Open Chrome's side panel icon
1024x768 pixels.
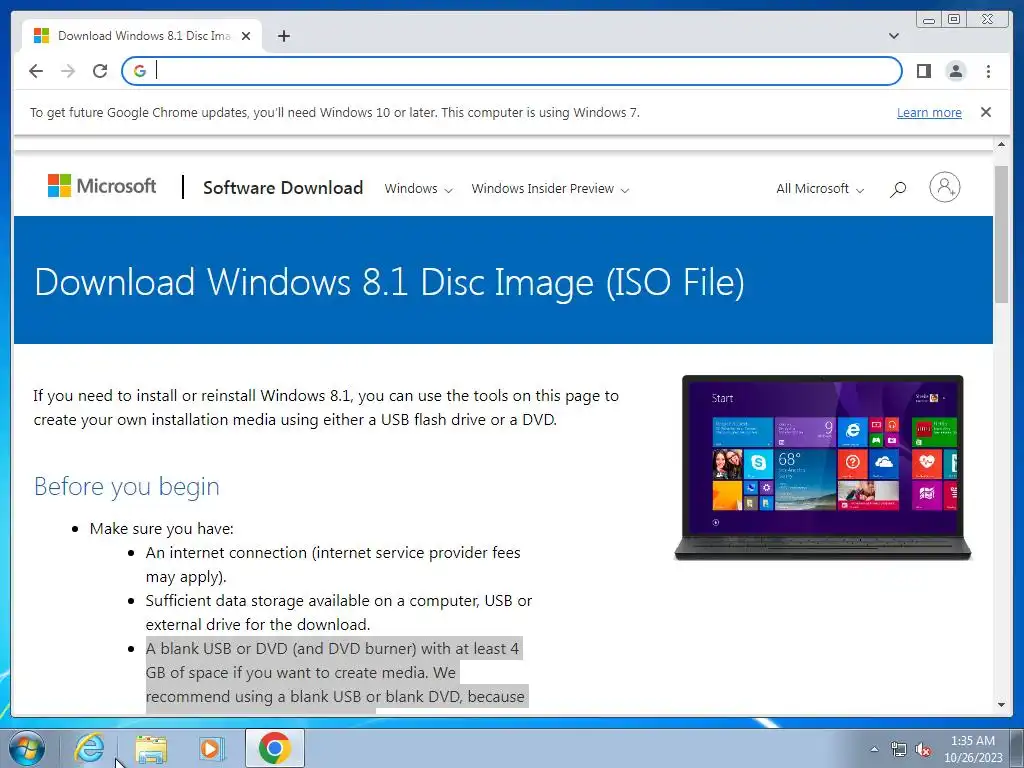point(923,71)
